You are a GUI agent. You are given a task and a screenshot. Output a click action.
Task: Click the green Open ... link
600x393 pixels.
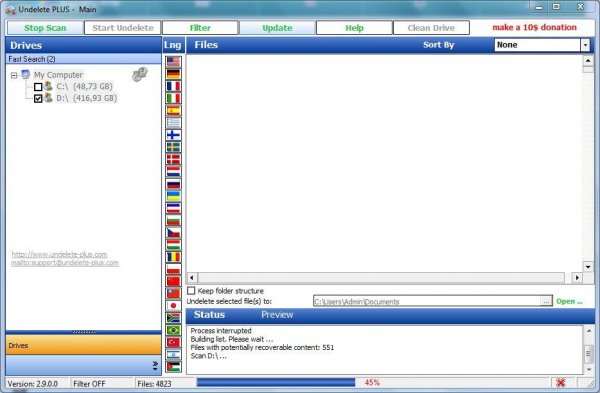coord(569,302)
